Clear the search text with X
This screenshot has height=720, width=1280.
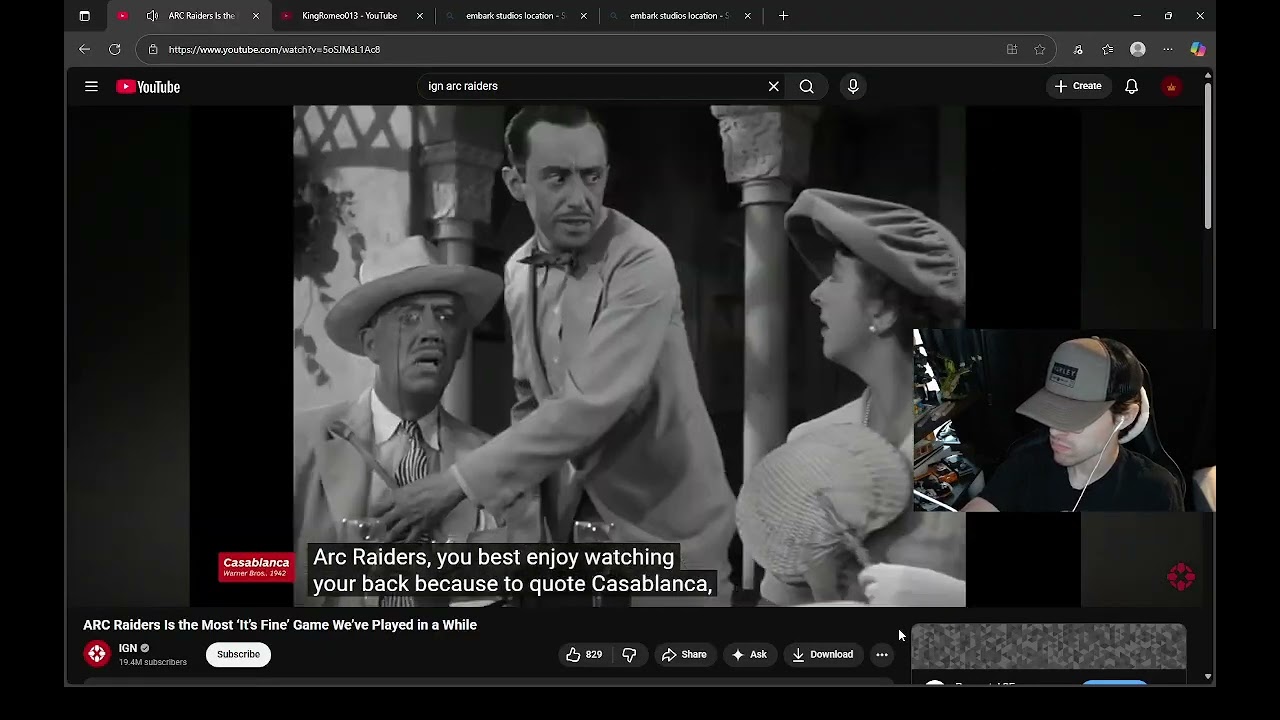(773, 86)
